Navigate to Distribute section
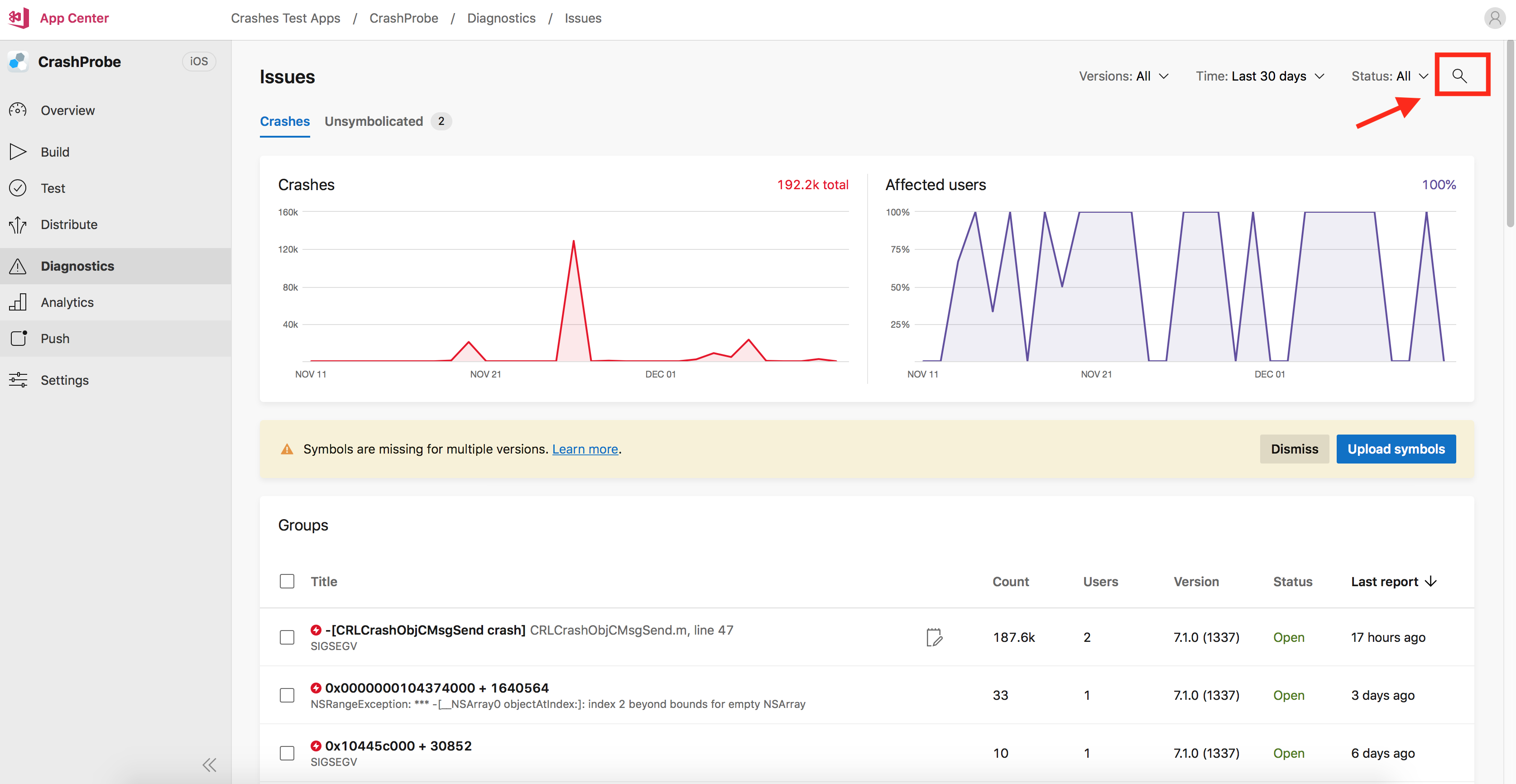The height and width of the screenshot is (784, 1516). (x=68, y=223)
